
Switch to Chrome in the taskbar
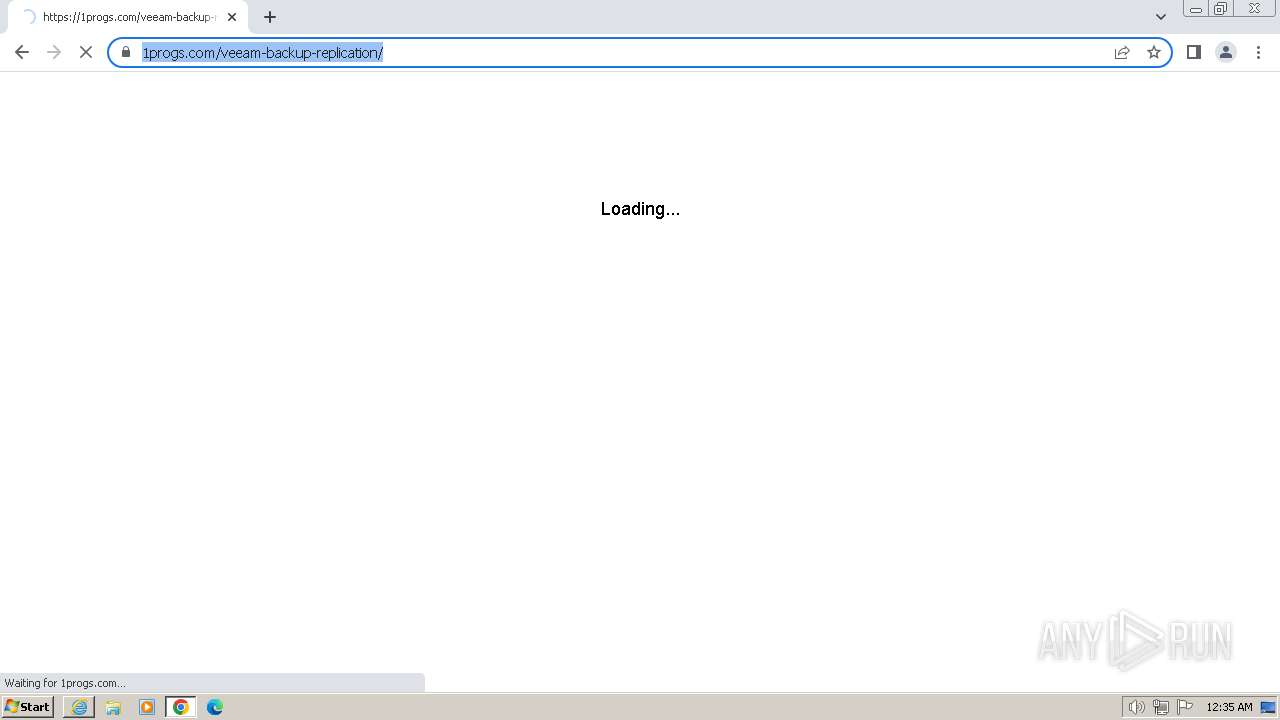coord(181,707)
